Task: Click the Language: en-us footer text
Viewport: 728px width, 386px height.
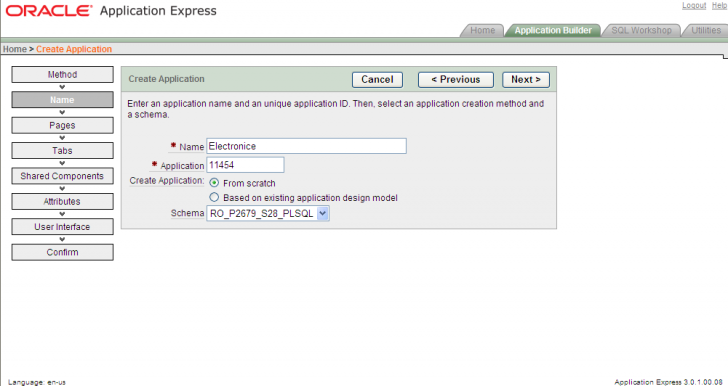Action: click(37, 382)
